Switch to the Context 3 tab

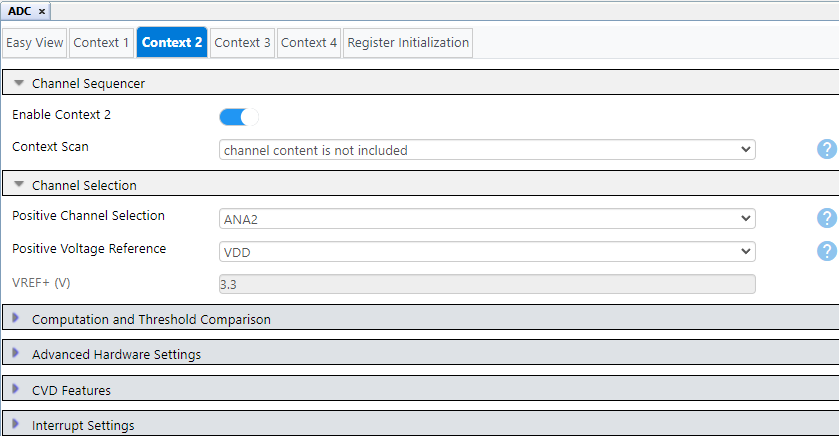(x=243, y=43)
